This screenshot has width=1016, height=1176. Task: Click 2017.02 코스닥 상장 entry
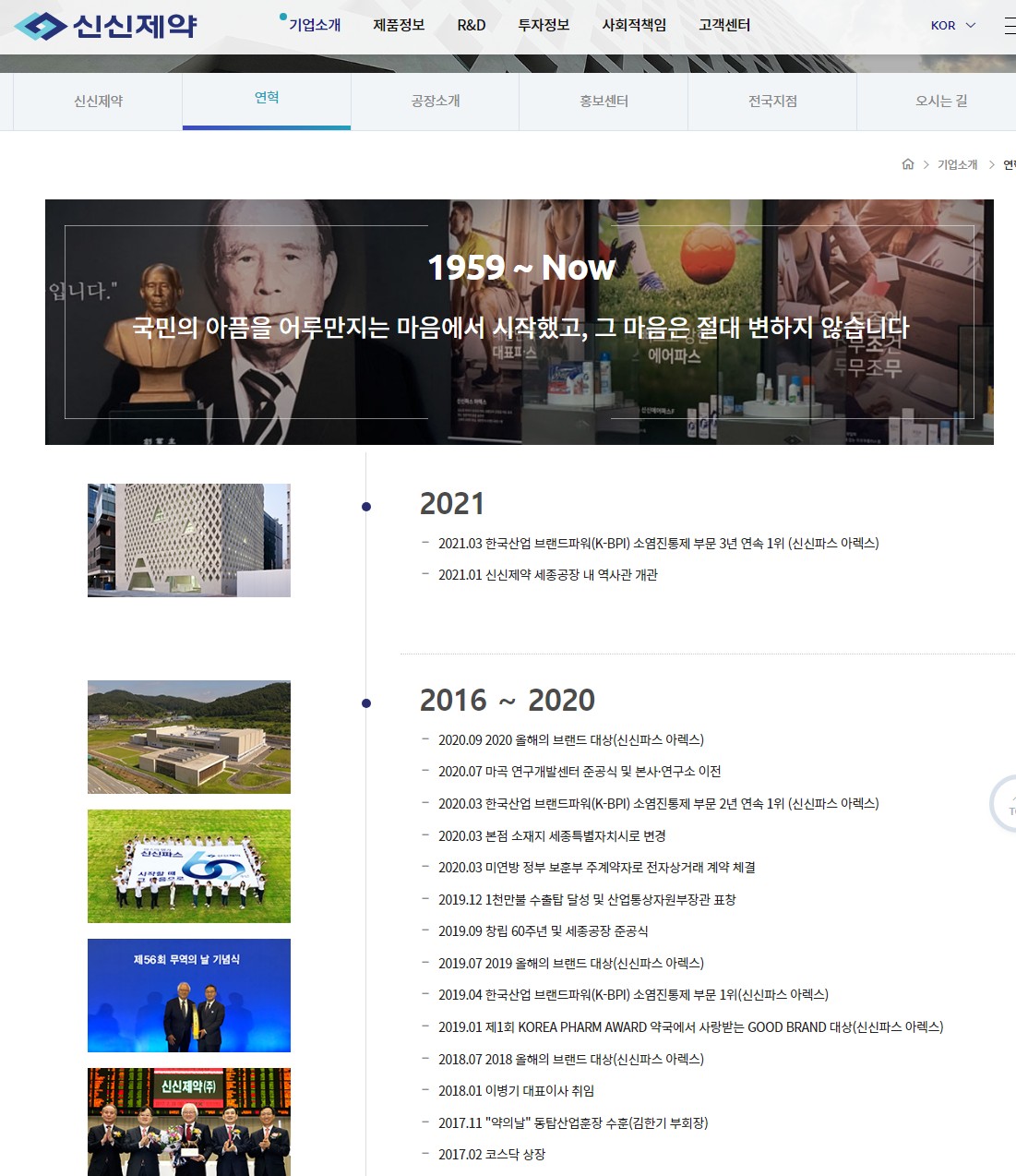tap(492, 1155)
